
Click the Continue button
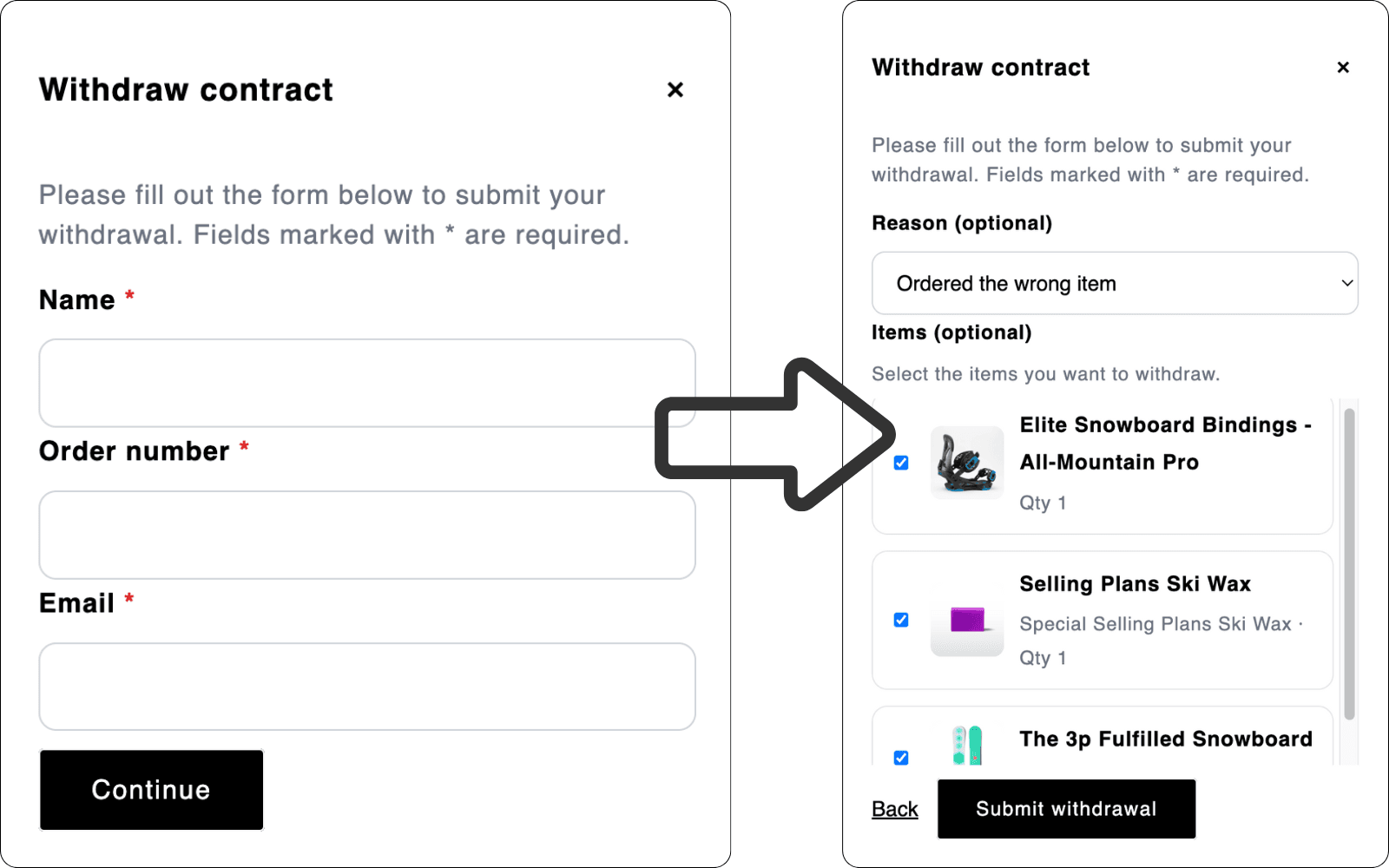point(150,790)
